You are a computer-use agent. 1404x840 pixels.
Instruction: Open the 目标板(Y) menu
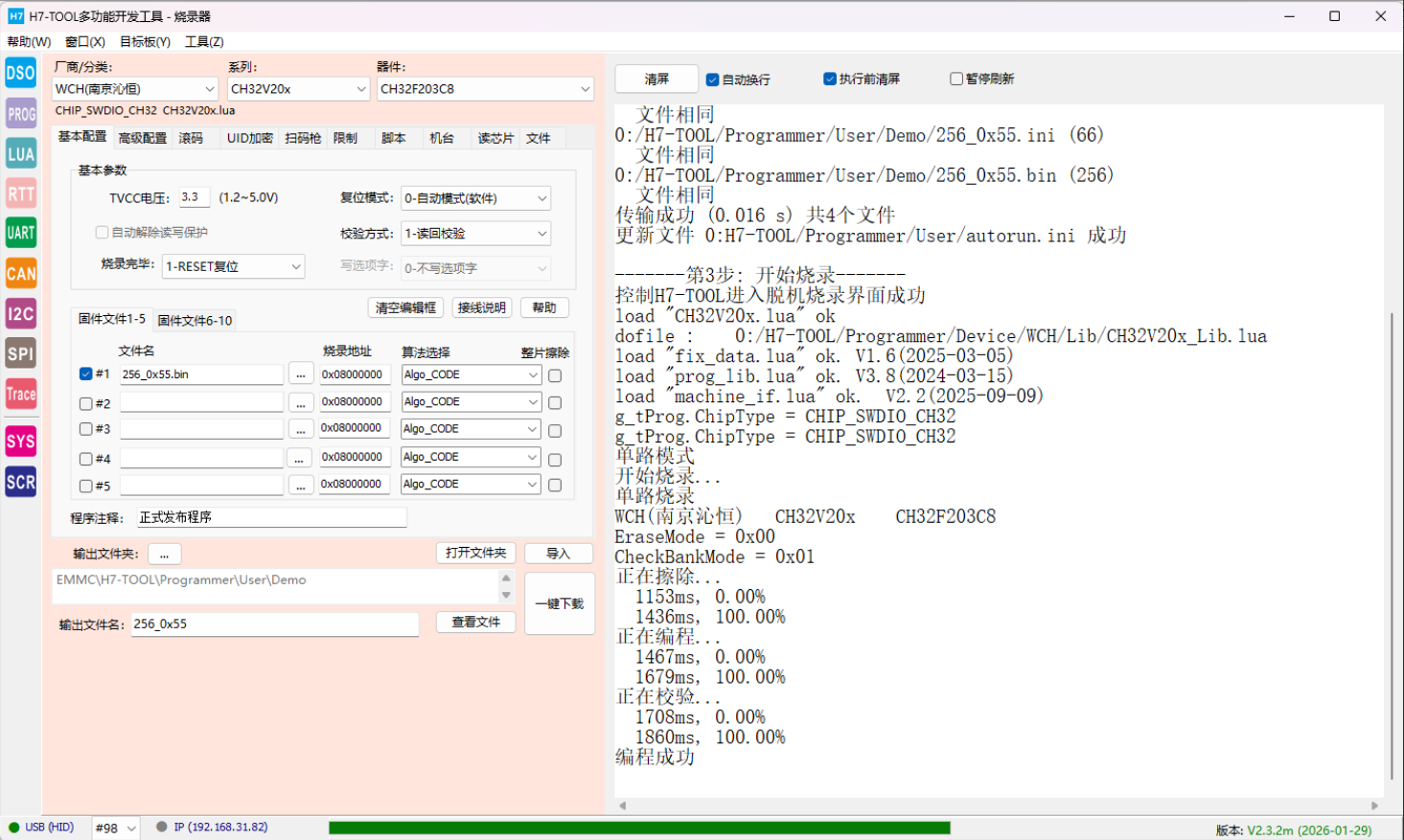click(x=145, y=42)
